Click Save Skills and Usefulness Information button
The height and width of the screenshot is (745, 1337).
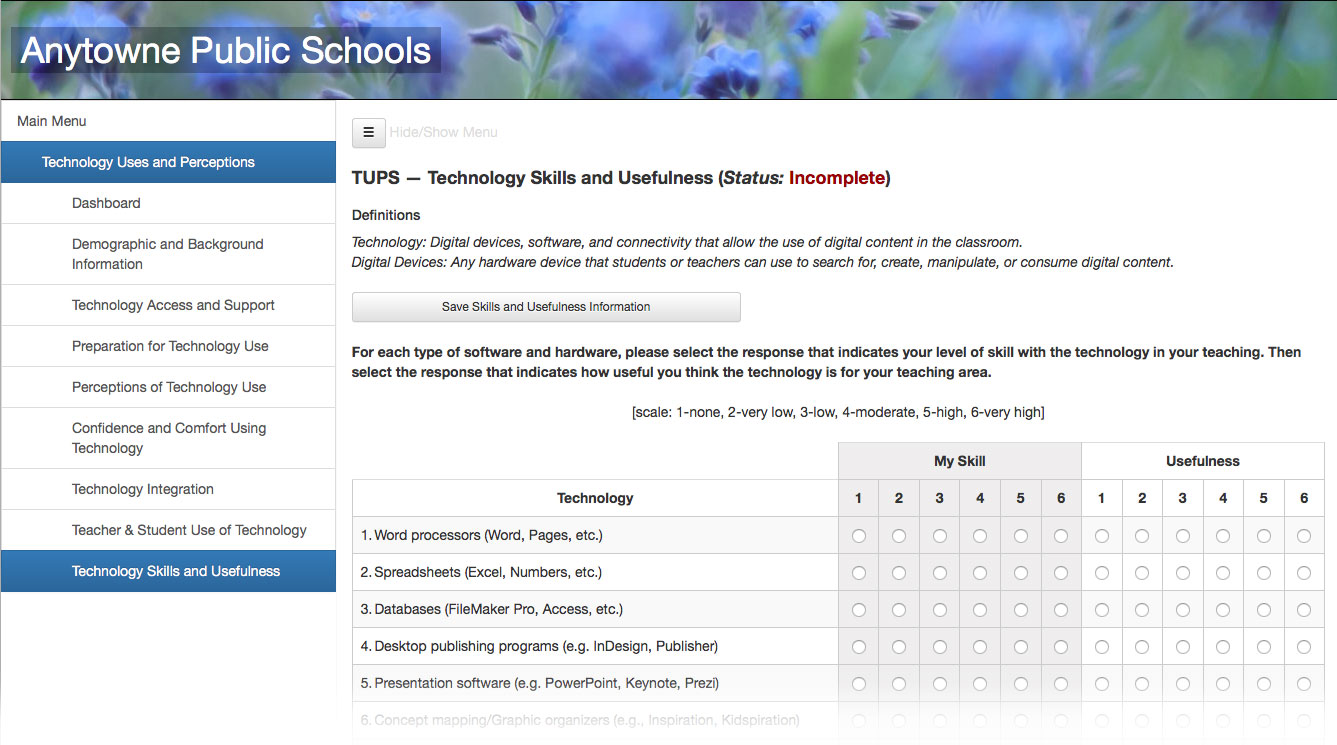tap(546, 307)
